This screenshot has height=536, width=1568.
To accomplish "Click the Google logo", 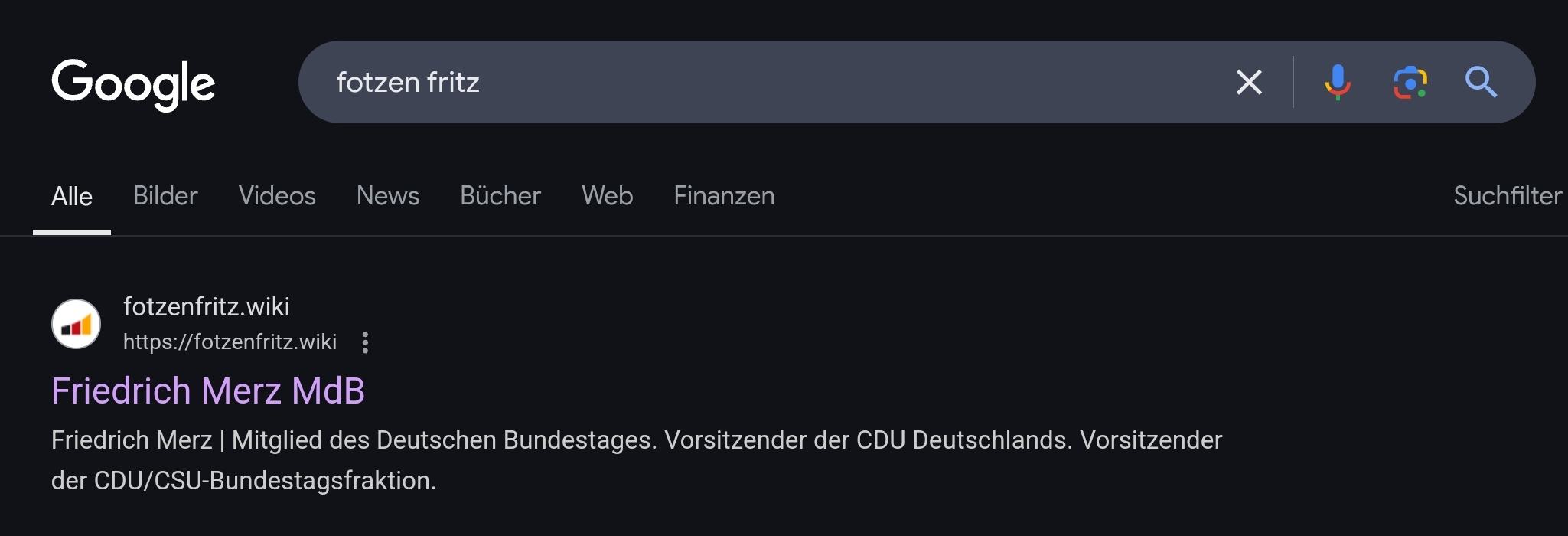I will pos(133,83).
